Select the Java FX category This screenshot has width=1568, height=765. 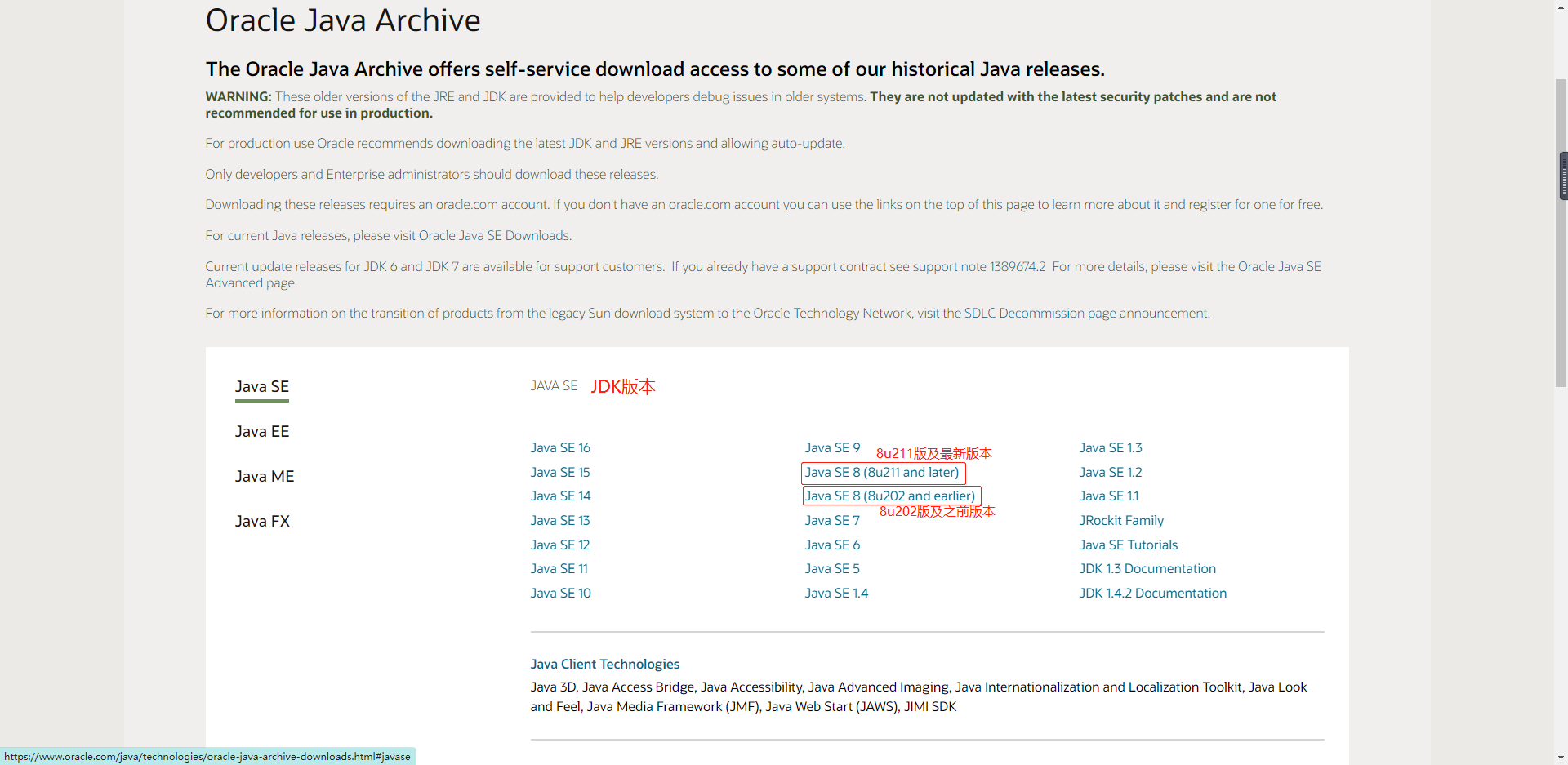point(261,521)
